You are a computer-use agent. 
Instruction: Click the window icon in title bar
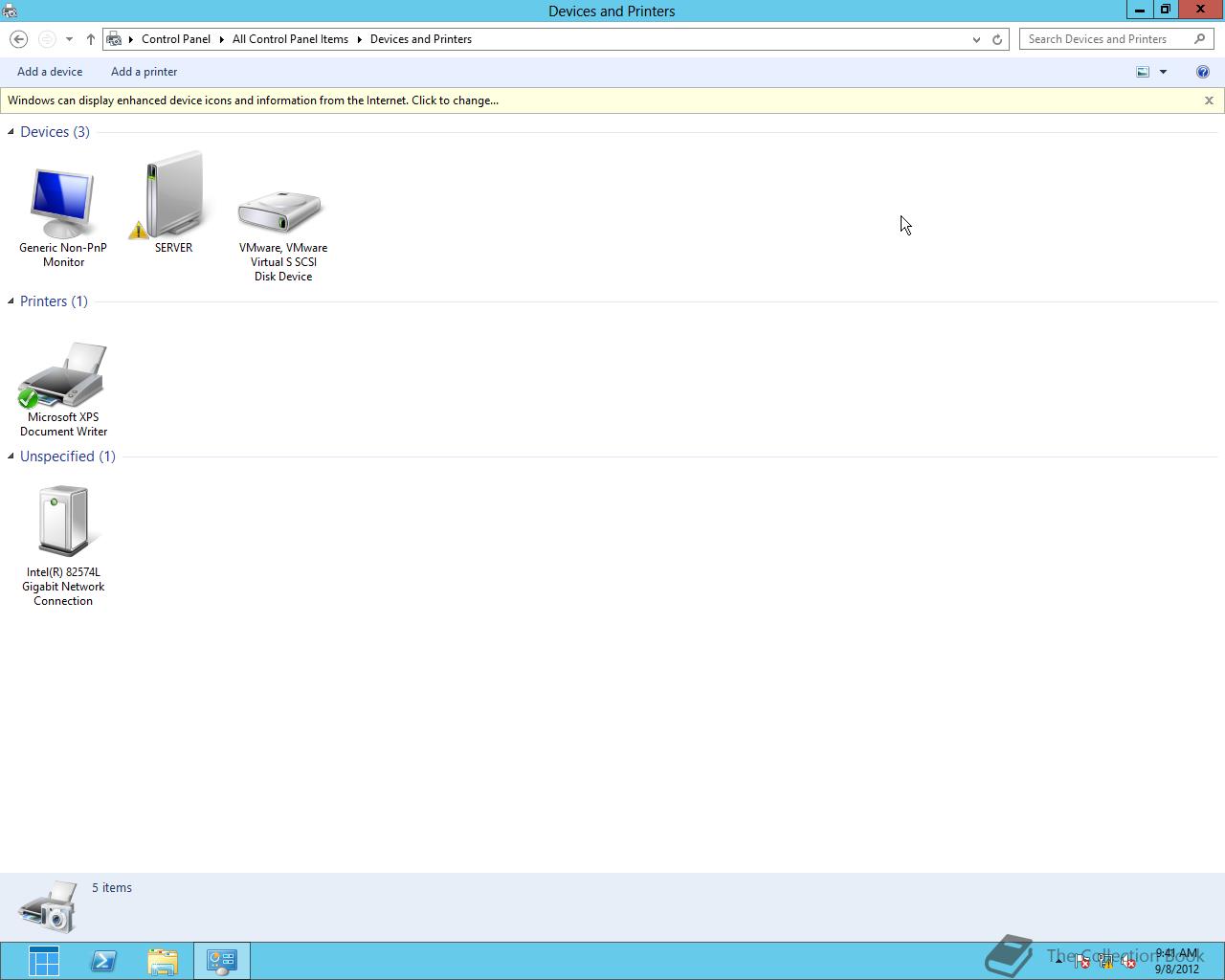[x=10, y=11]
